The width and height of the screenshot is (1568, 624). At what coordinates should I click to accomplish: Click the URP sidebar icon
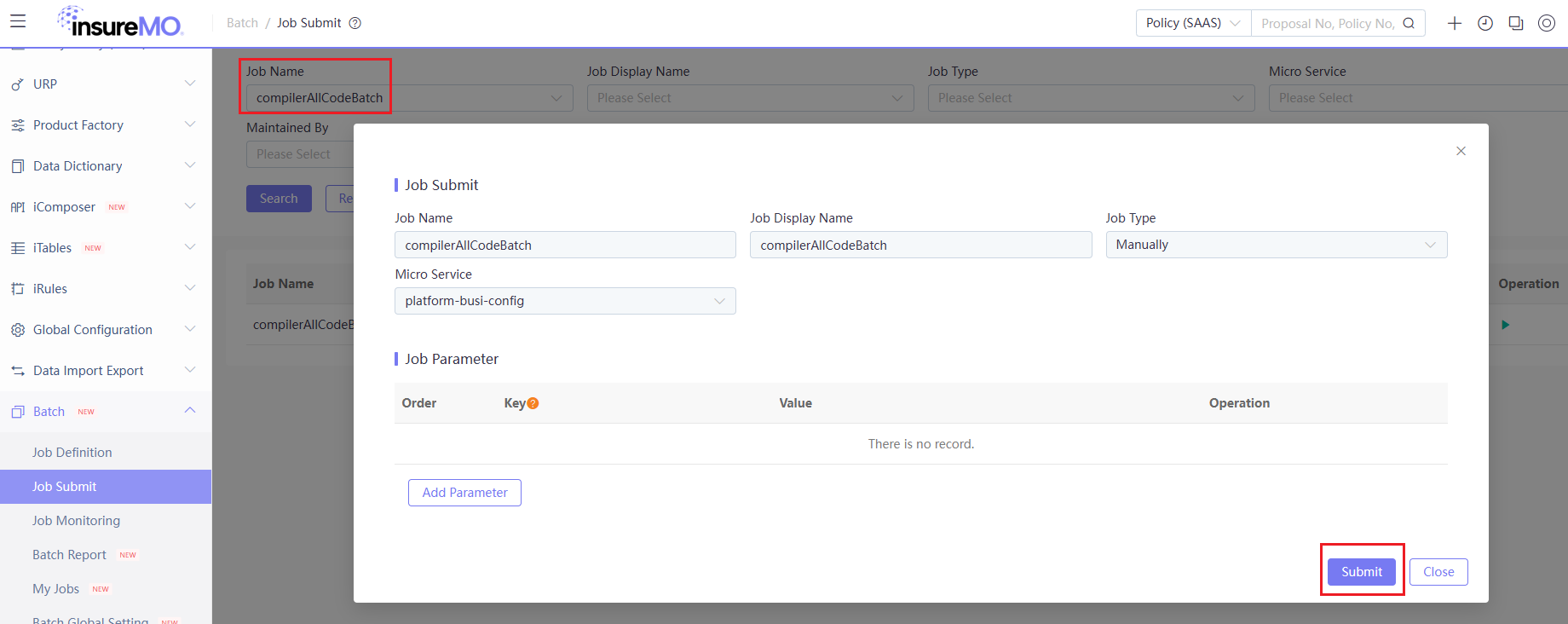[x=17, y=84]
